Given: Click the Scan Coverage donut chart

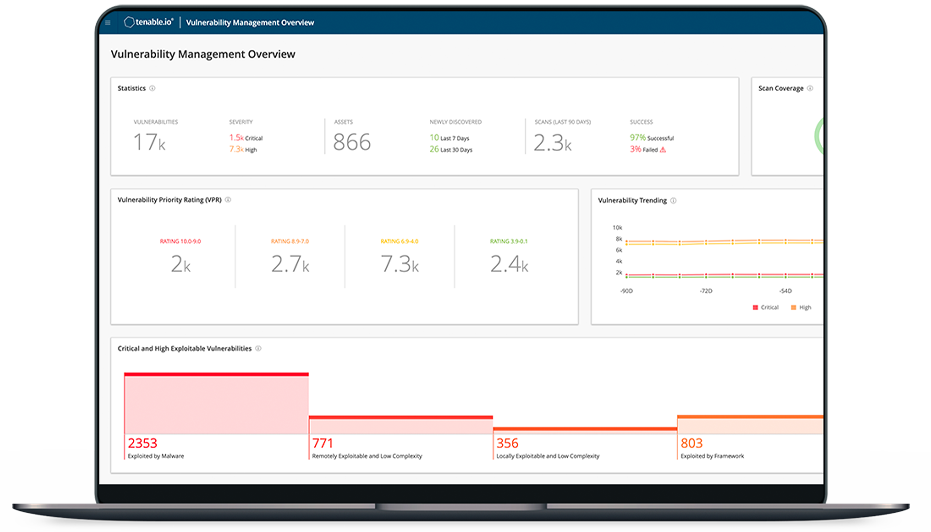Looking at the screenshot, I should point(819,137).
